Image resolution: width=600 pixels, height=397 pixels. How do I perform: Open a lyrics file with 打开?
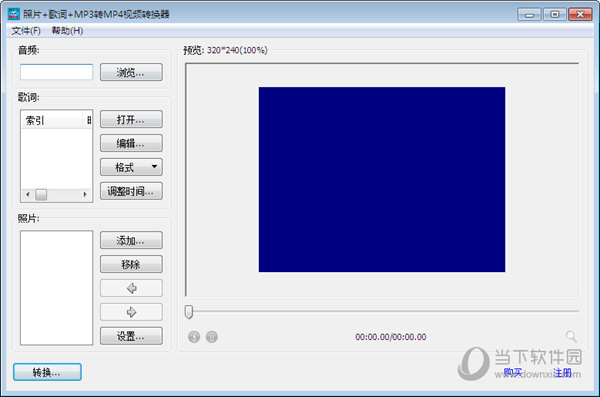tap(131, 119)
